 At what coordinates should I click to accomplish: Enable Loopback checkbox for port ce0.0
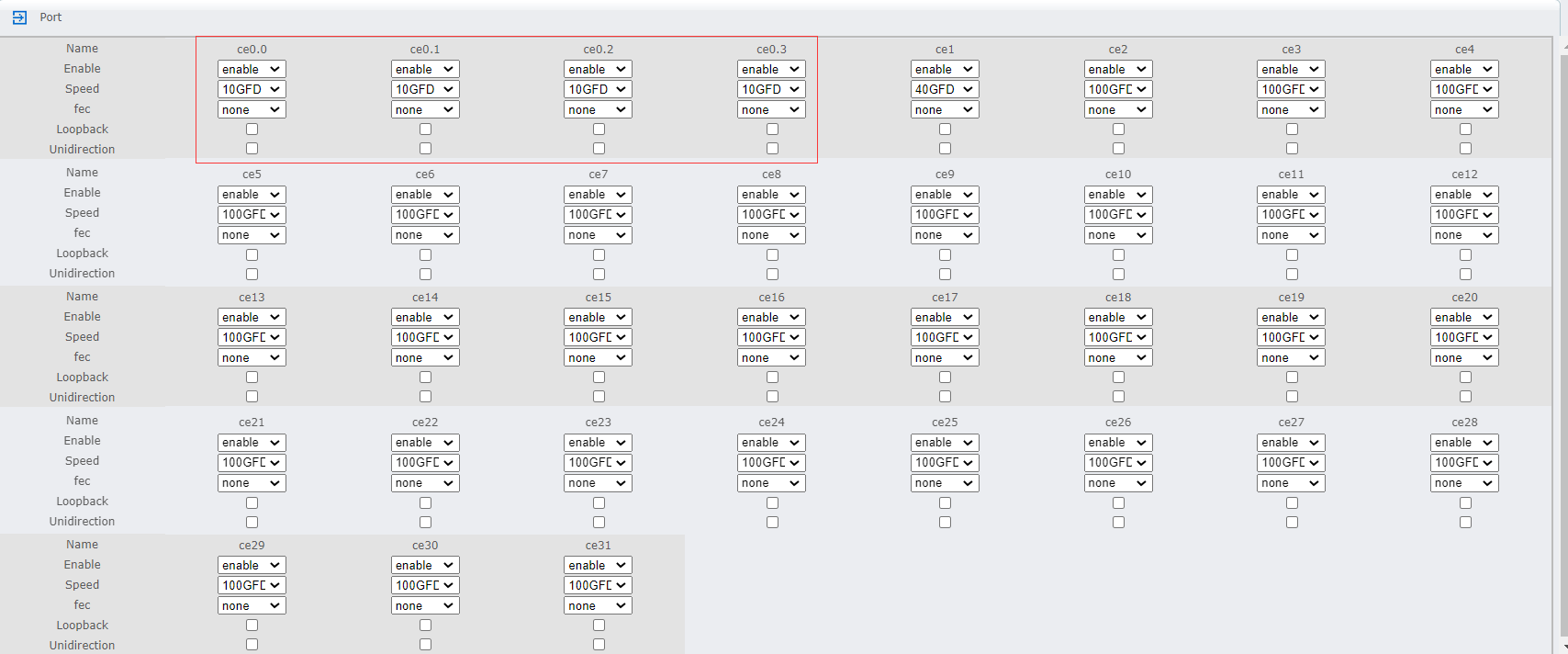[x=252, y=130]
